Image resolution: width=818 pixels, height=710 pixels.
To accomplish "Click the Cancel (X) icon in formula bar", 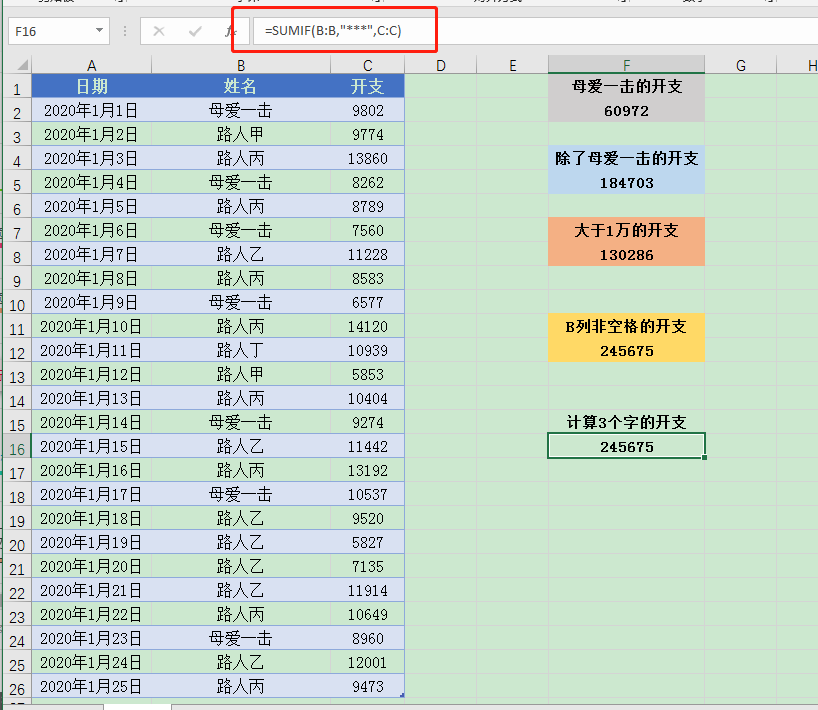I will click(x=159, y=31).
